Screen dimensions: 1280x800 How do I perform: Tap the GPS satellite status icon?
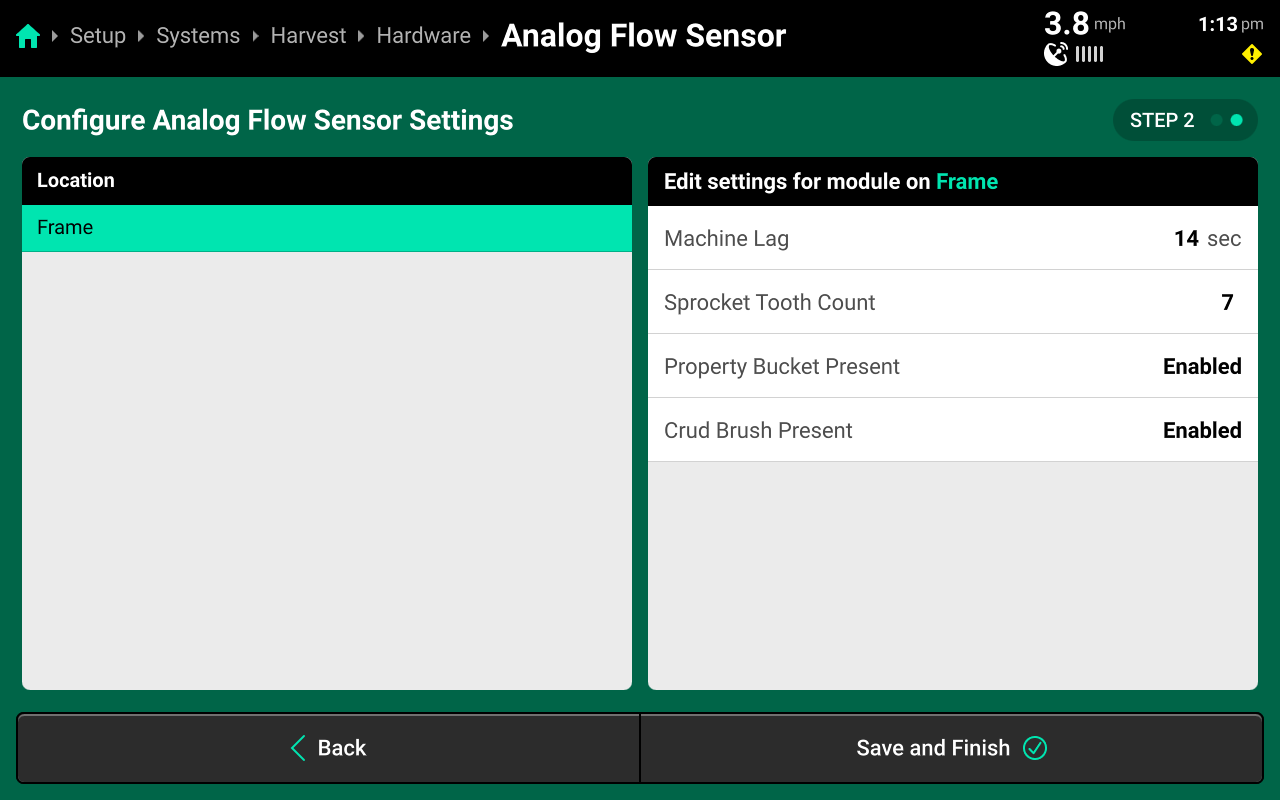coord(1056,54)
